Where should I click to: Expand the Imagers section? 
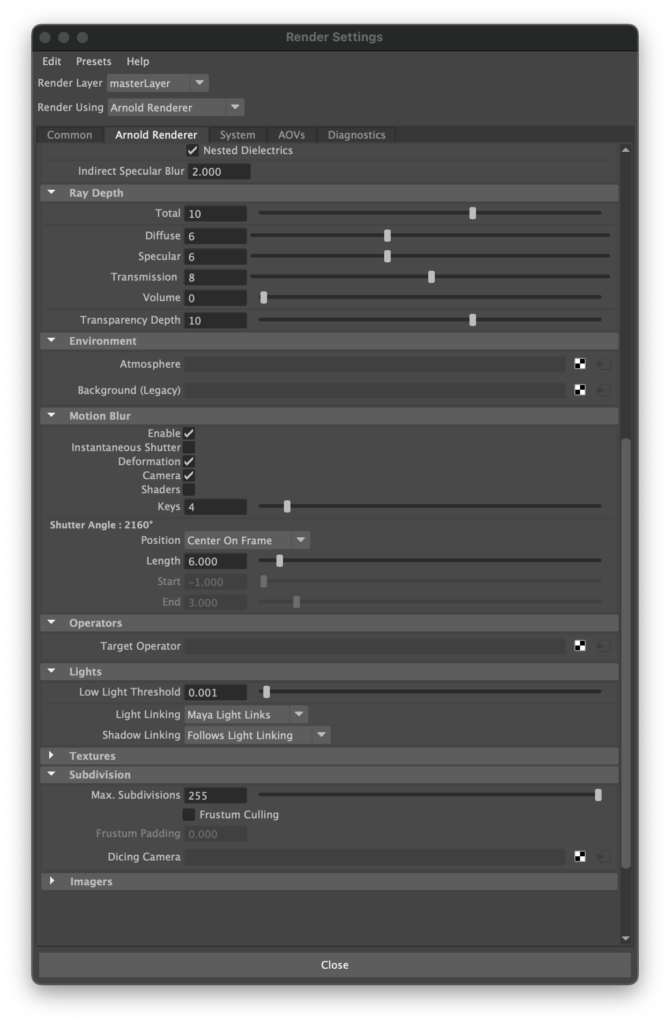(x=52, y=882)
